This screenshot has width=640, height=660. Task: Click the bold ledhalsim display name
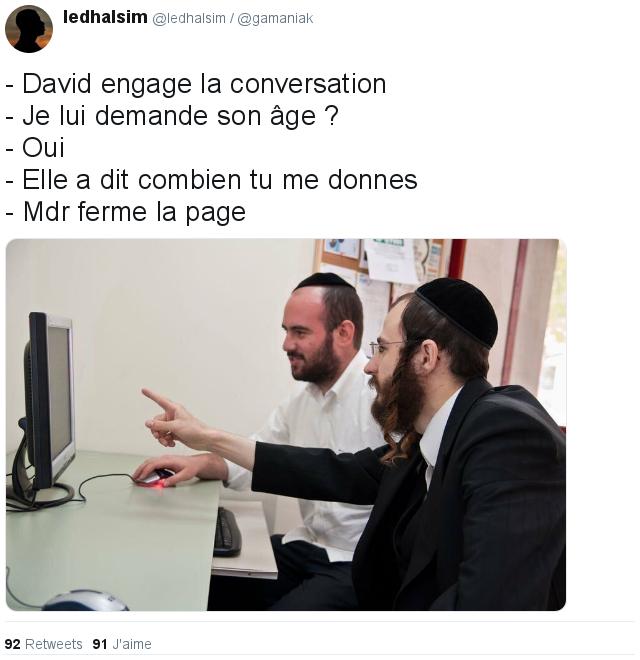point(105,17)
